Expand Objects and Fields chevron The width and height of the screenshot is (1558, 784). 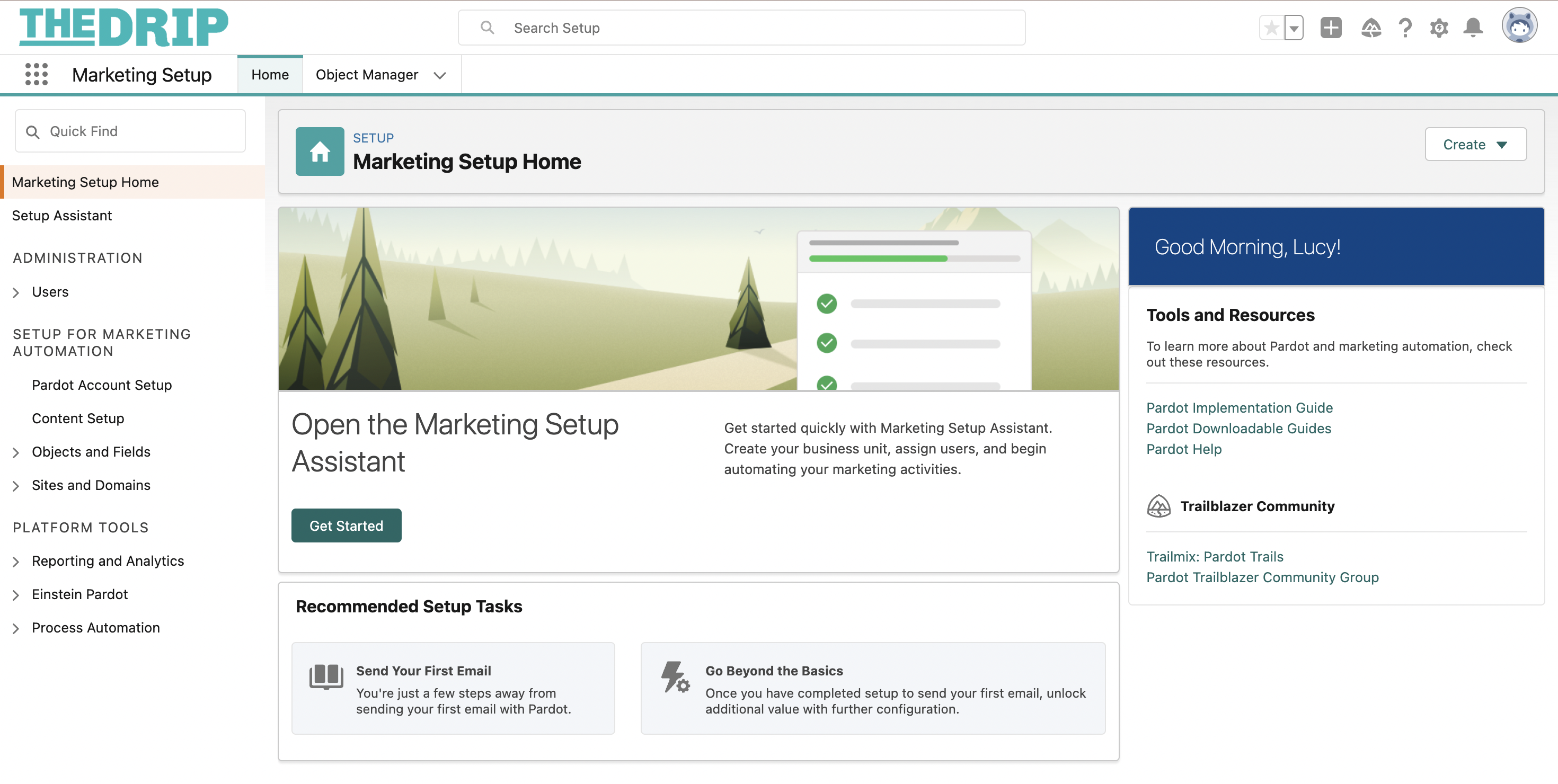click(x=16, y=452)
